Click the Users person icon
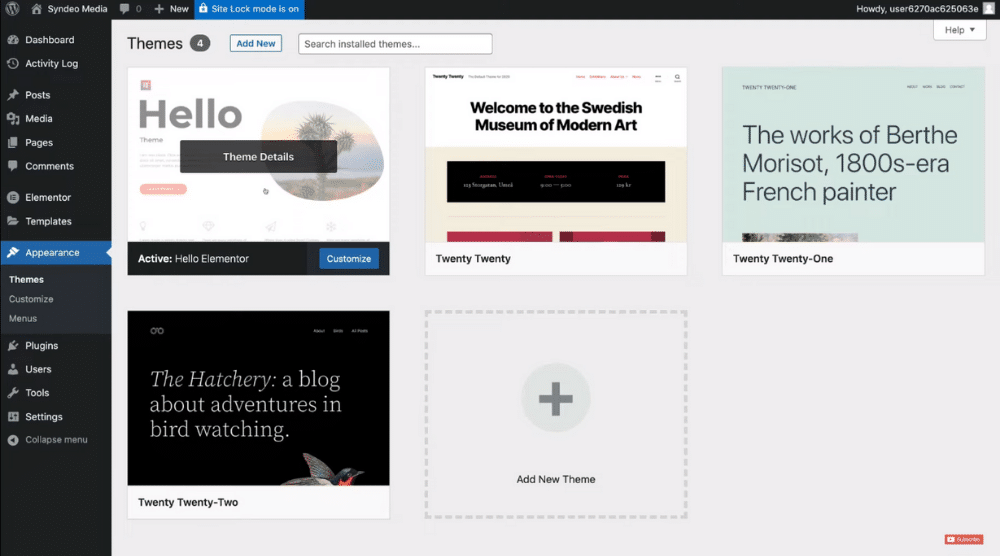 [x=13, y=369]
